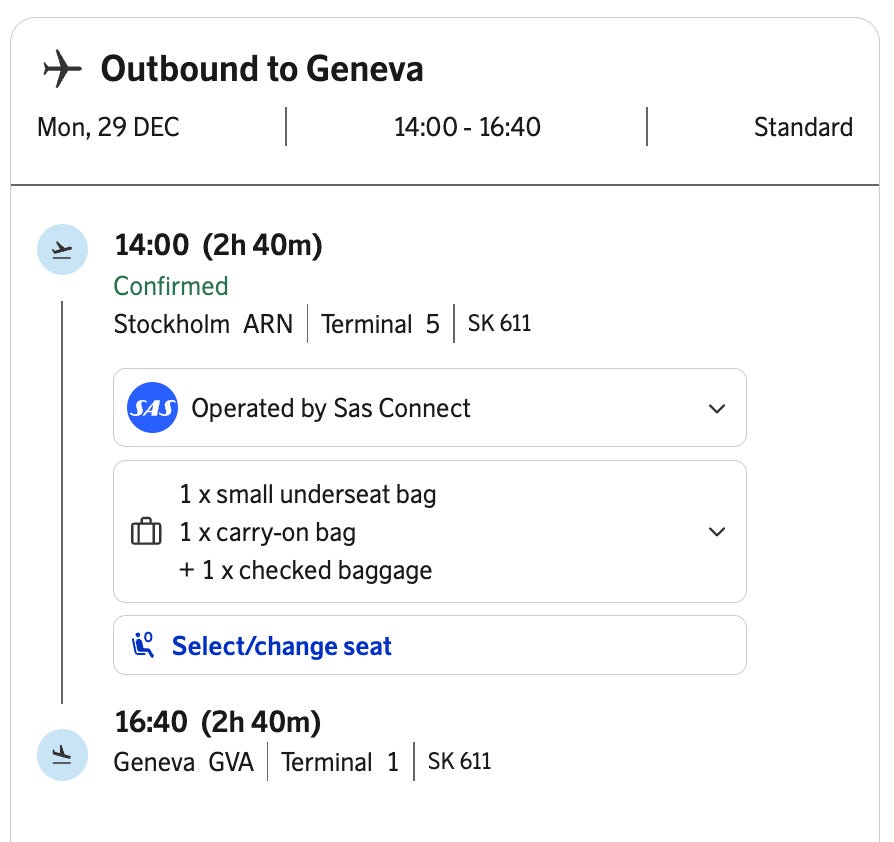The width and height of the screenshot is (894, 842).
Task: Click the seat icon next to Select/change seat
Action: 144,646
